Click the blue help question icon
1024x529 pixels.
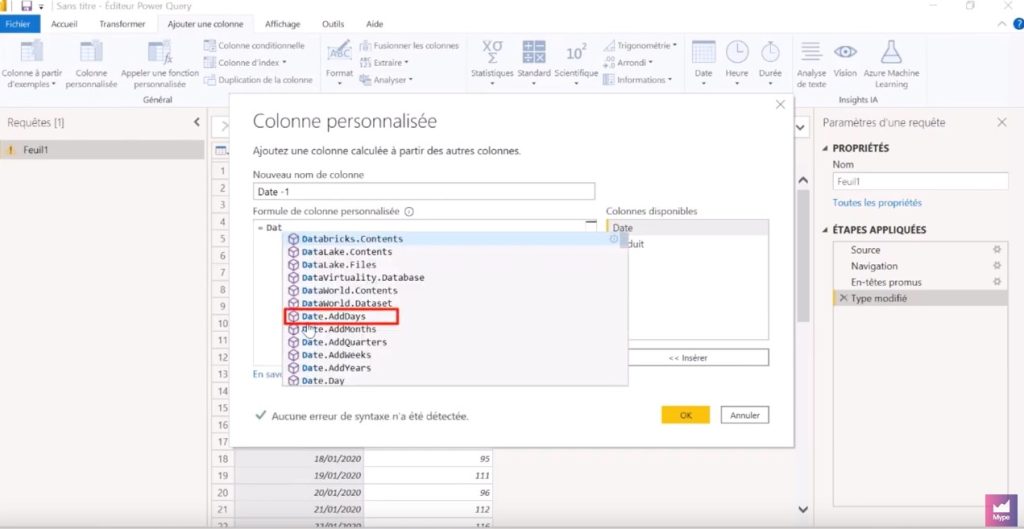click(1018, 24)
